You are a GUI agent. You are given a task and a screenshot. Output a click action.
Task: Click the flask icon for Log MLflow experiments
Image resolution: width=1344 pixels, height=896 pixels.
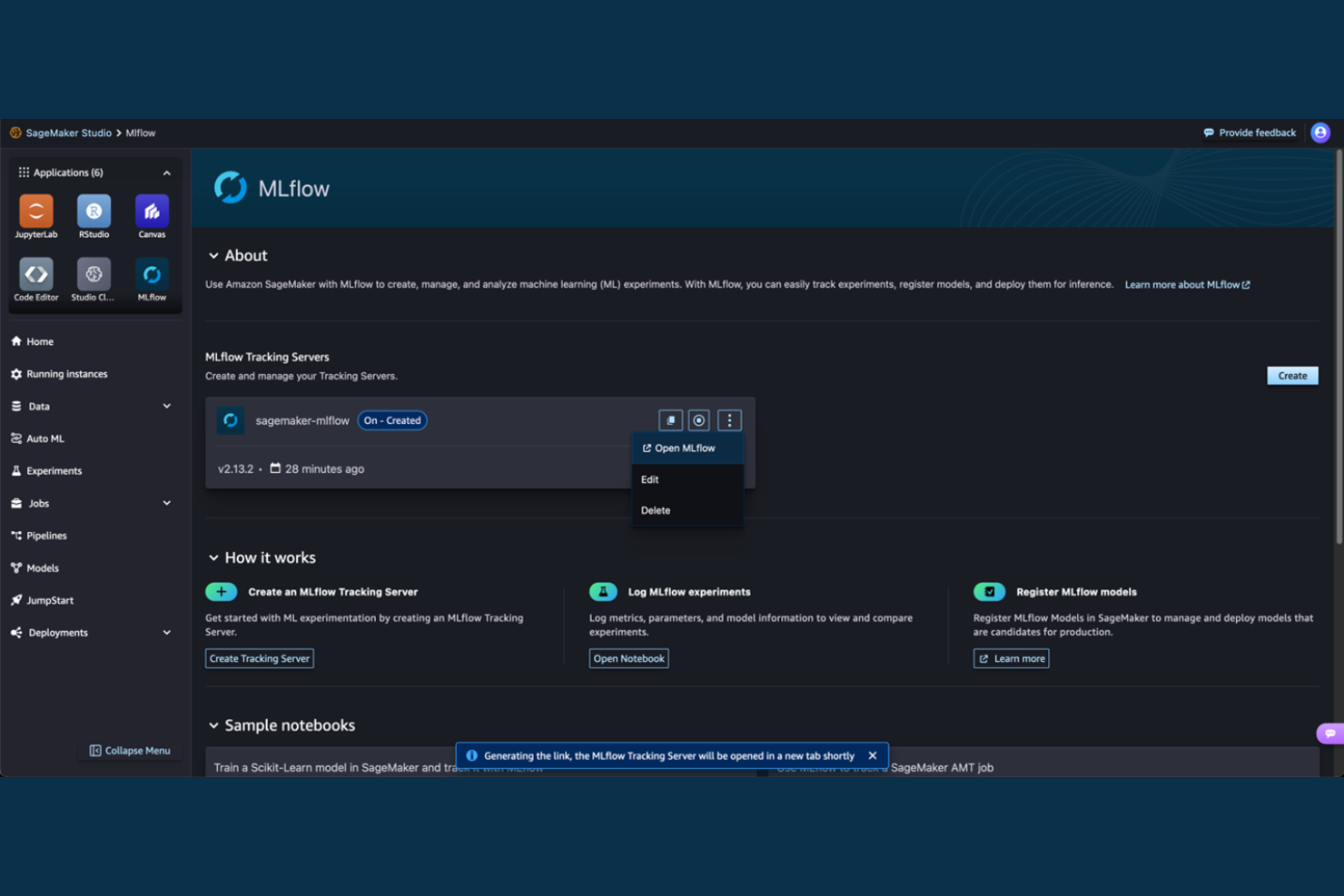click(x=603, y=592)
